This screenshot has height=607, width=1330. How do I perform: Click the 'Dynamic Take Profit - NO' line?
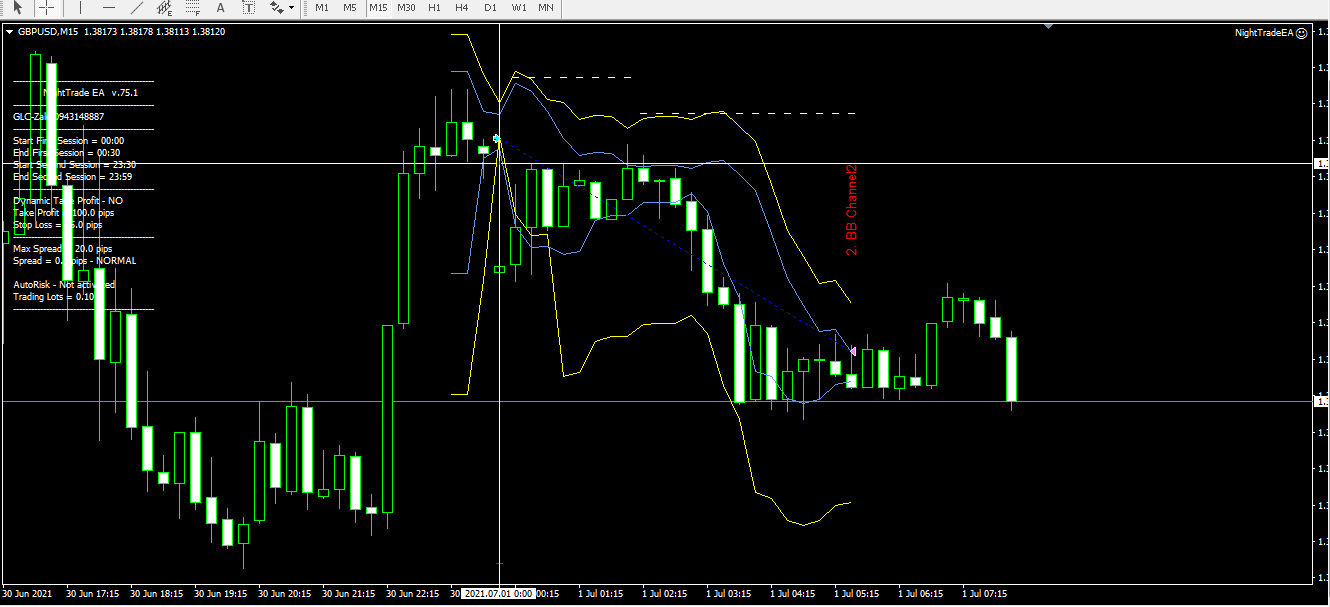point(68,201)
